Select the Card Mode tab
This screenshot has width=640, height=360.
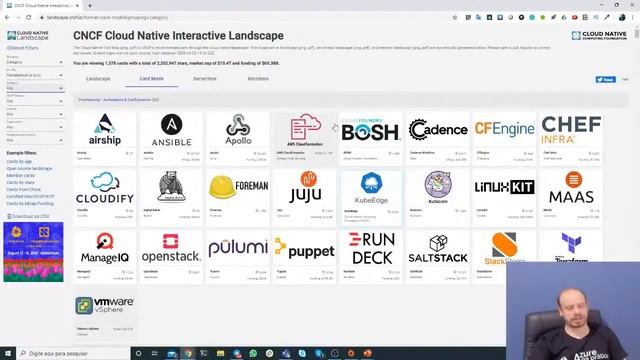pyautogui.click(x=151, y=78)
